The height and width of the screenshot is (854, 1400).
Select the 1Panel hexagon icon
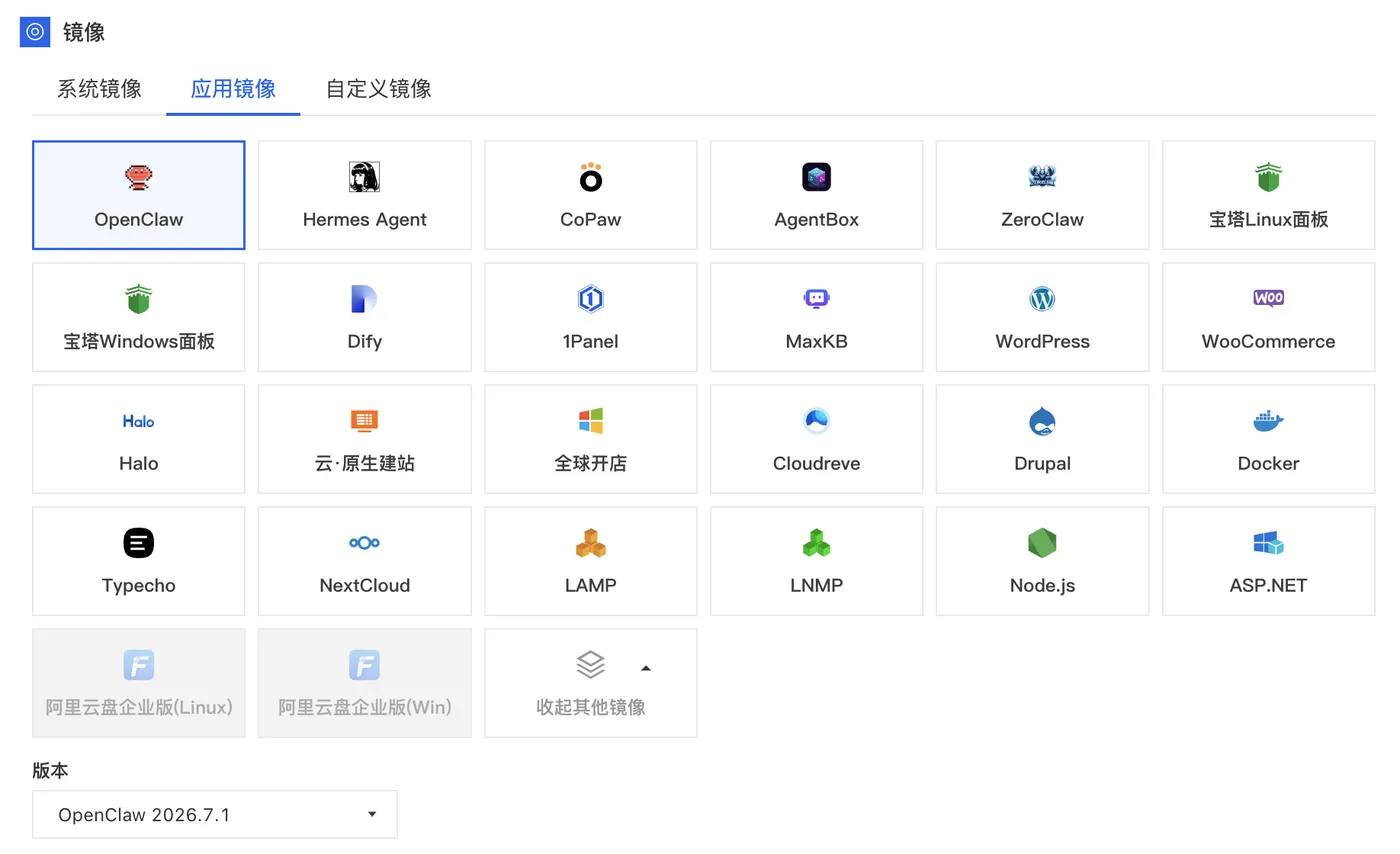pyautogui.click(x=591, y=299)
